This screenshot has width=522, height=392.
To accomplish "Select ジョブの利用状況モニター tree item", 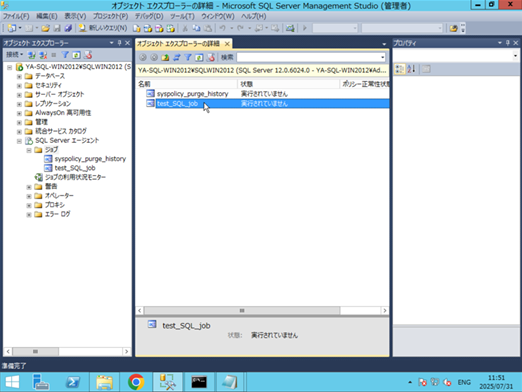I will click(75, 177).
